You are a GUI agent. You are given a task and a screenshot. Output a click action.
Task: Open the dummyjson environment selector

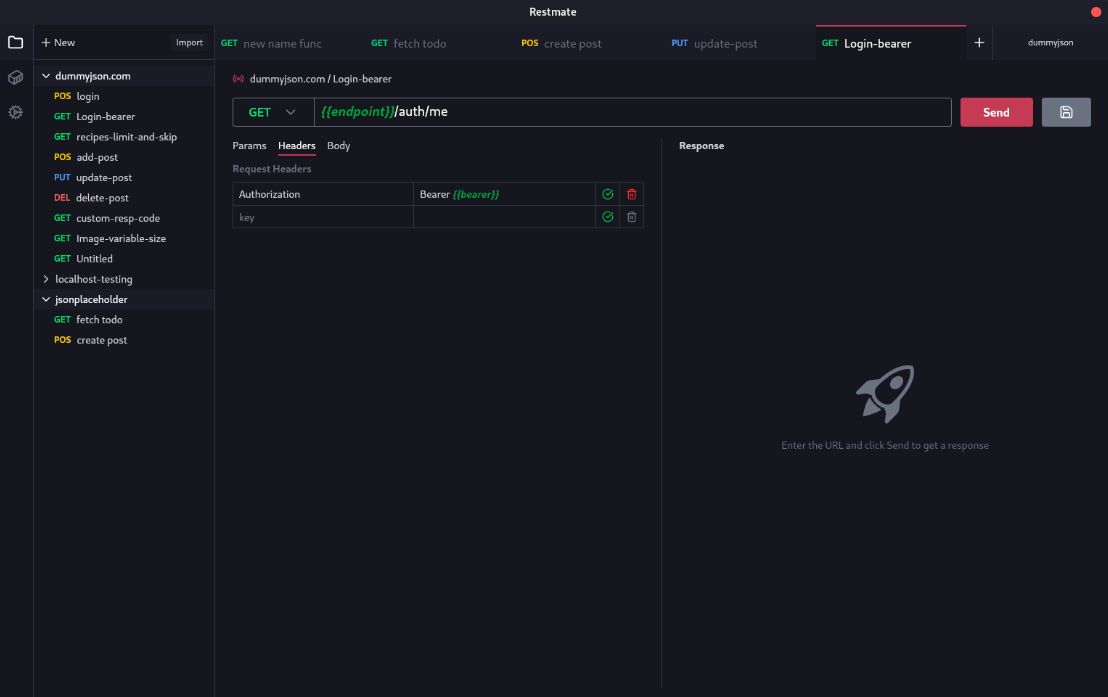click(1050, 42)
